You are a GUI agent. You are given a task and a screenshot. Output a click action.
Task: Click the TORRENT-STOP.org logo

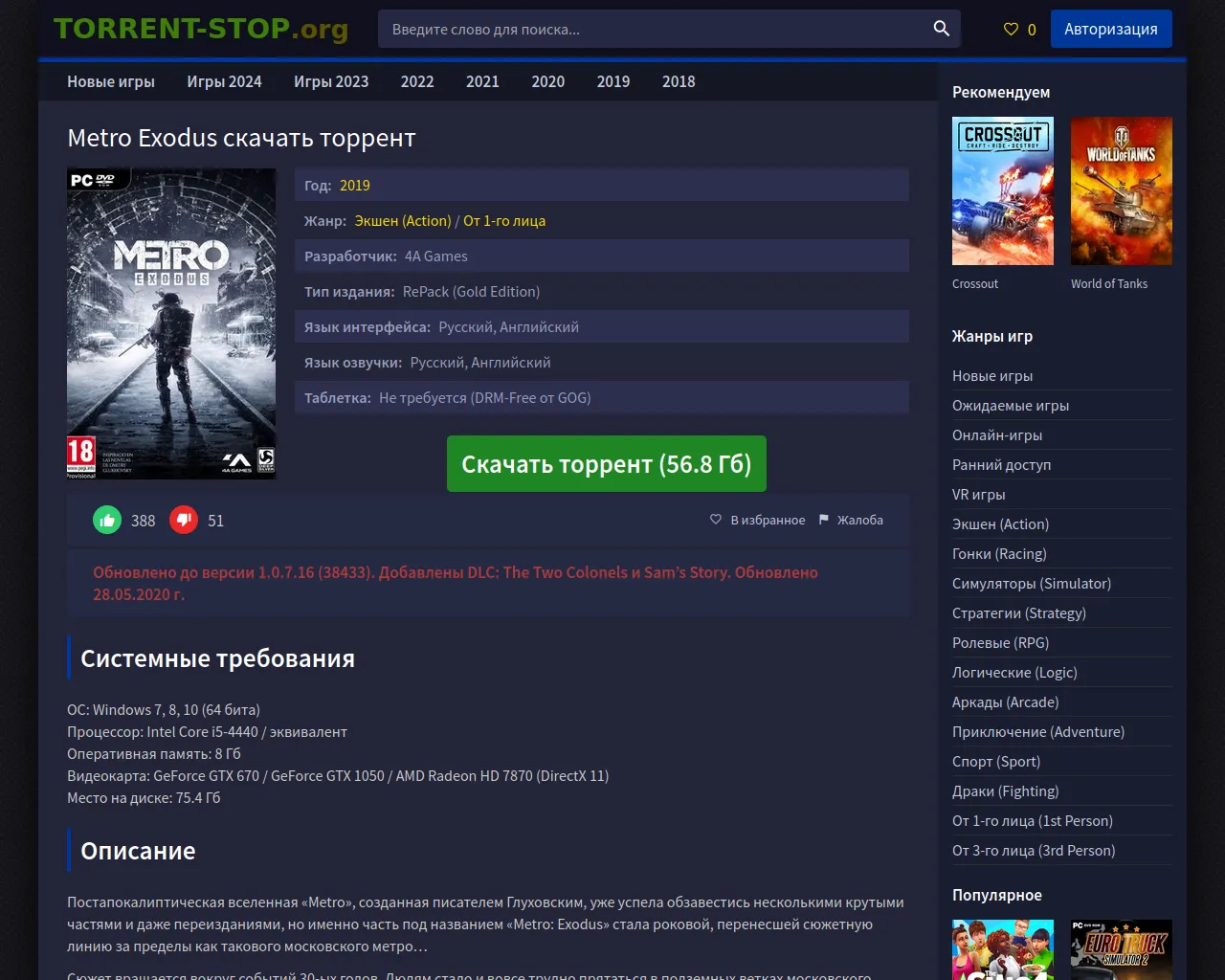(201, 29)
